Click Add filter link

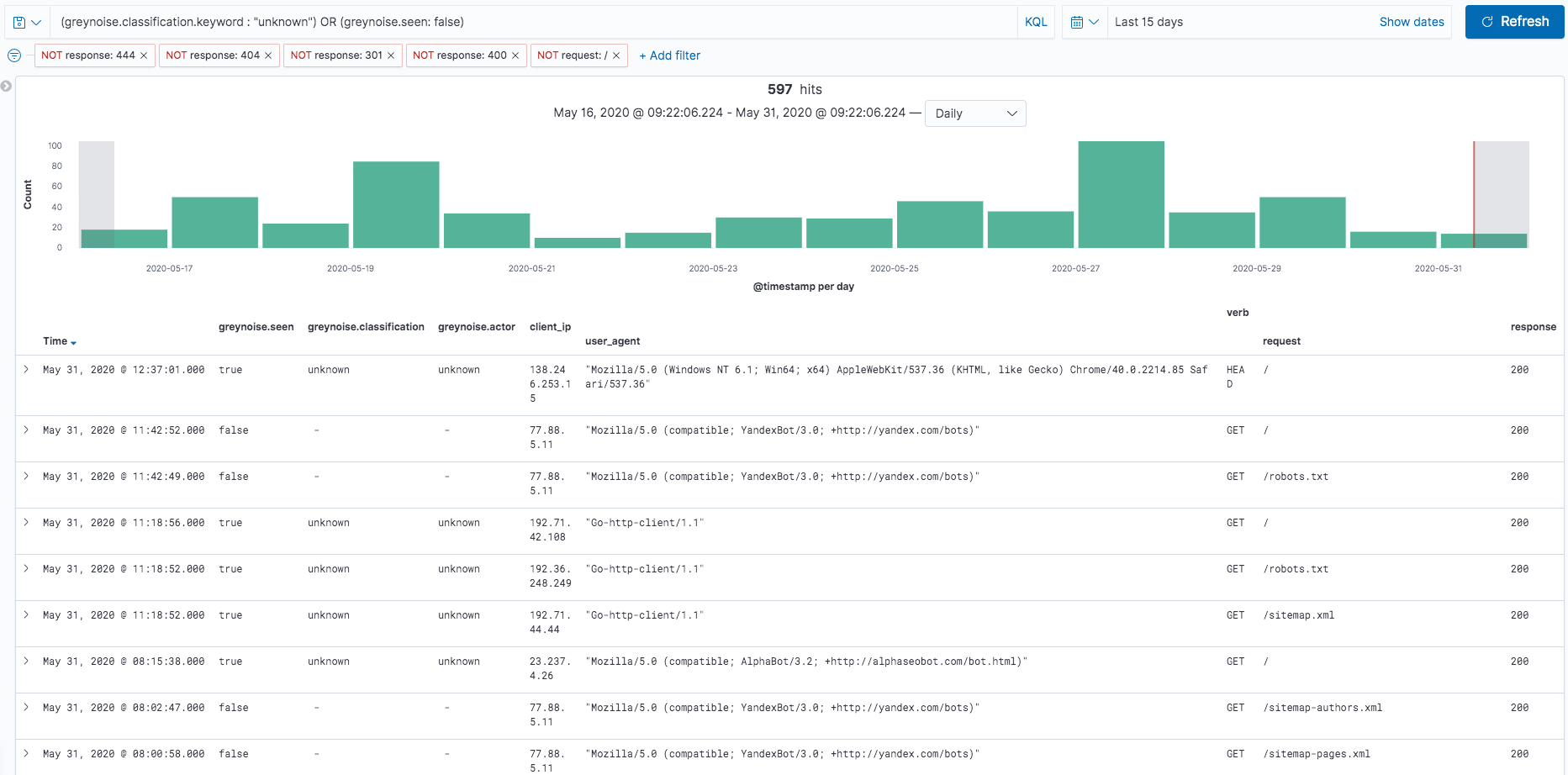pos(669,55)
